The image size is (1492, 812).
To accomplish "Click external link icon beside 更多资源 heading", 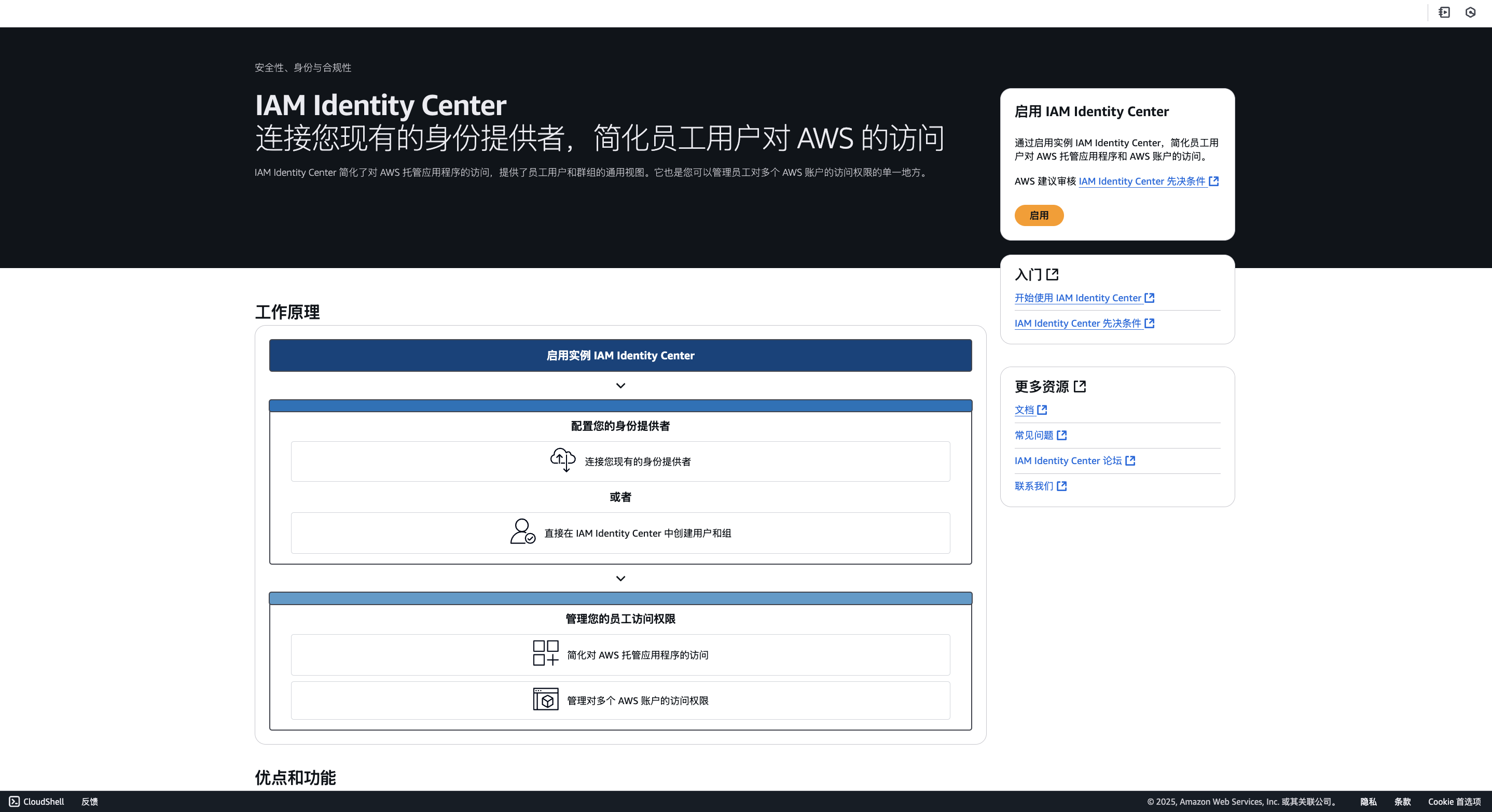I will 1080,386.
